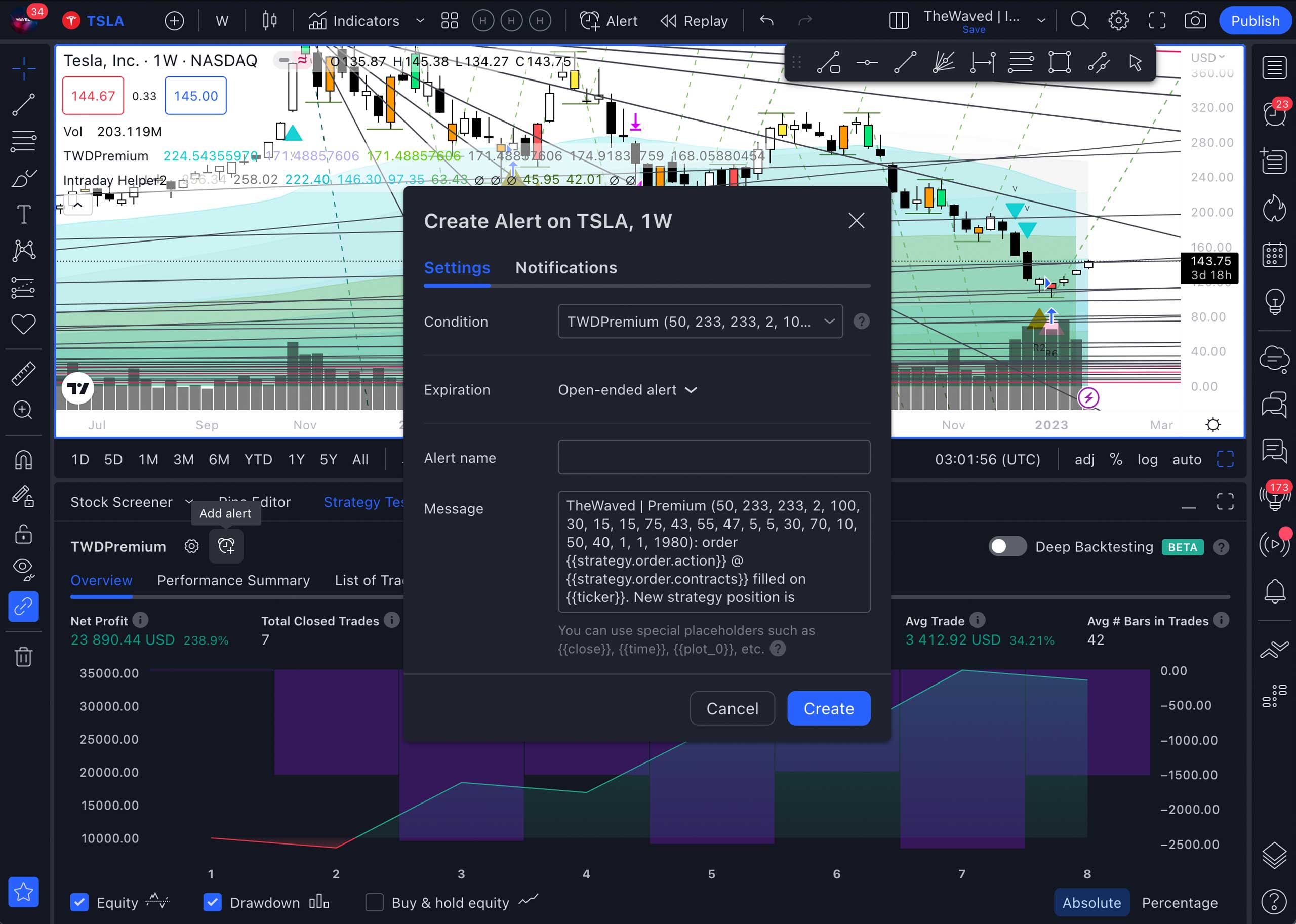Screen dimensions: 1296x924
Task: Select the brush drawing tool
Action: click(23, 178)
